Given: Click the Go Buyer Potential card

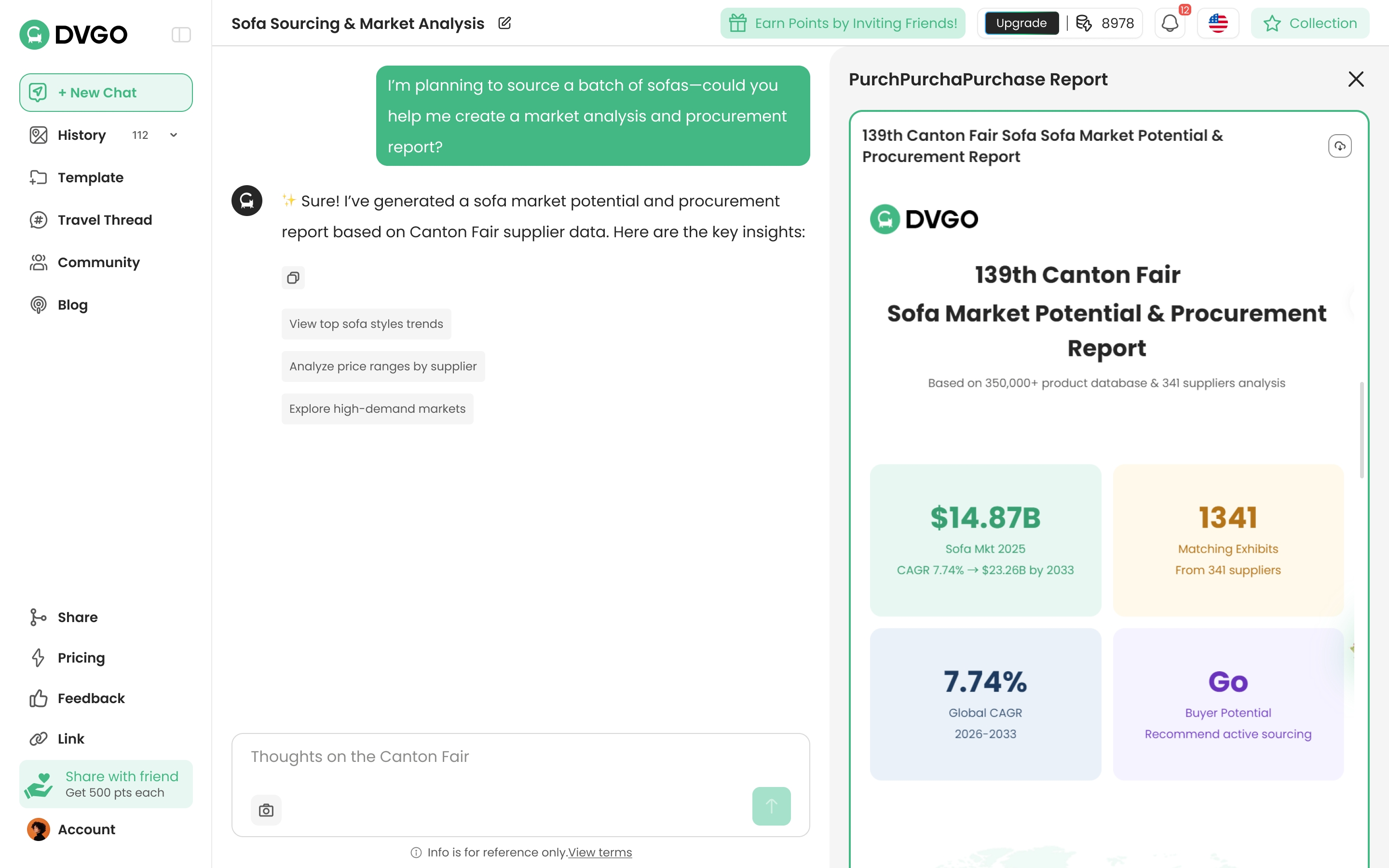Looking at the screenshot, I should coord(1228,704).
